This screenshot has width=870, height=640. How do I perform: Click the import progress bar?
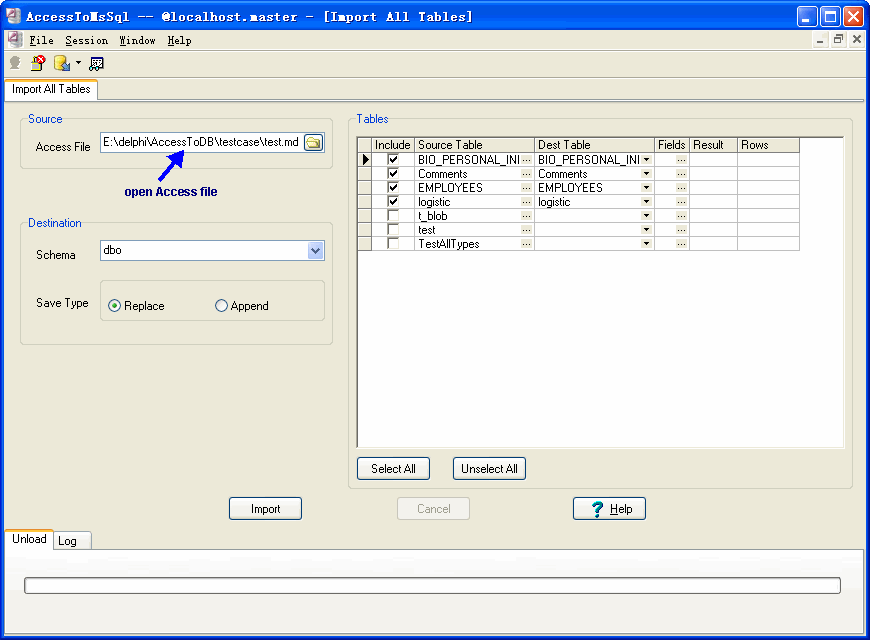click(432, 586)
